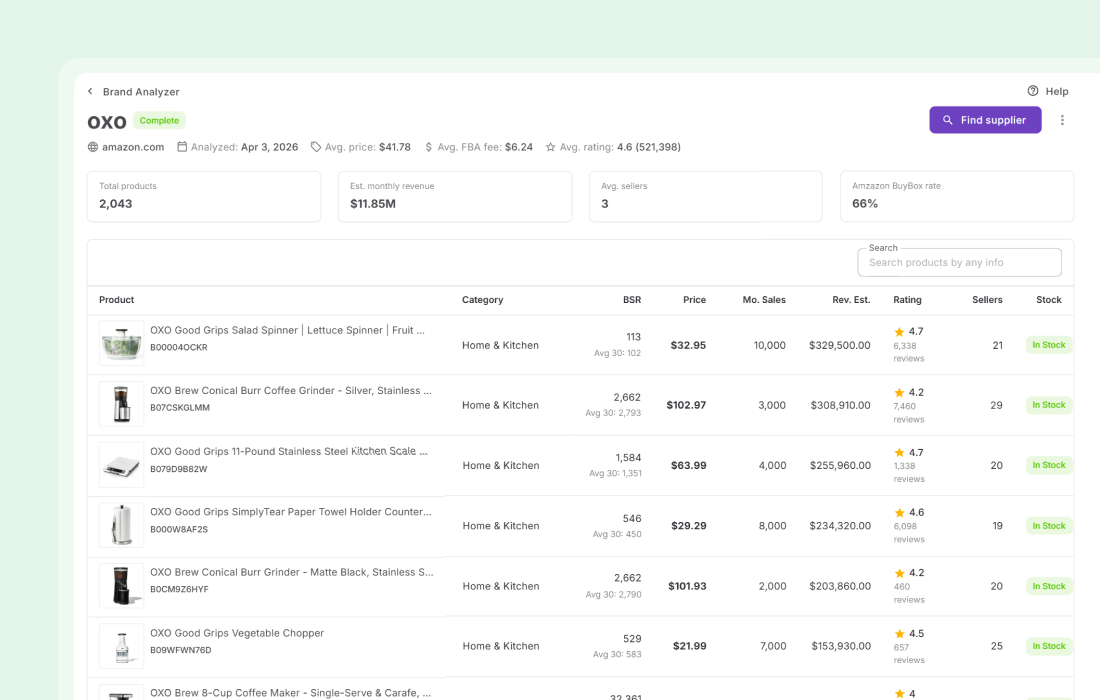Sort products by the Price column header
Screen dimensions: 1100x700
pyautogui.click(x=694, y=300)
